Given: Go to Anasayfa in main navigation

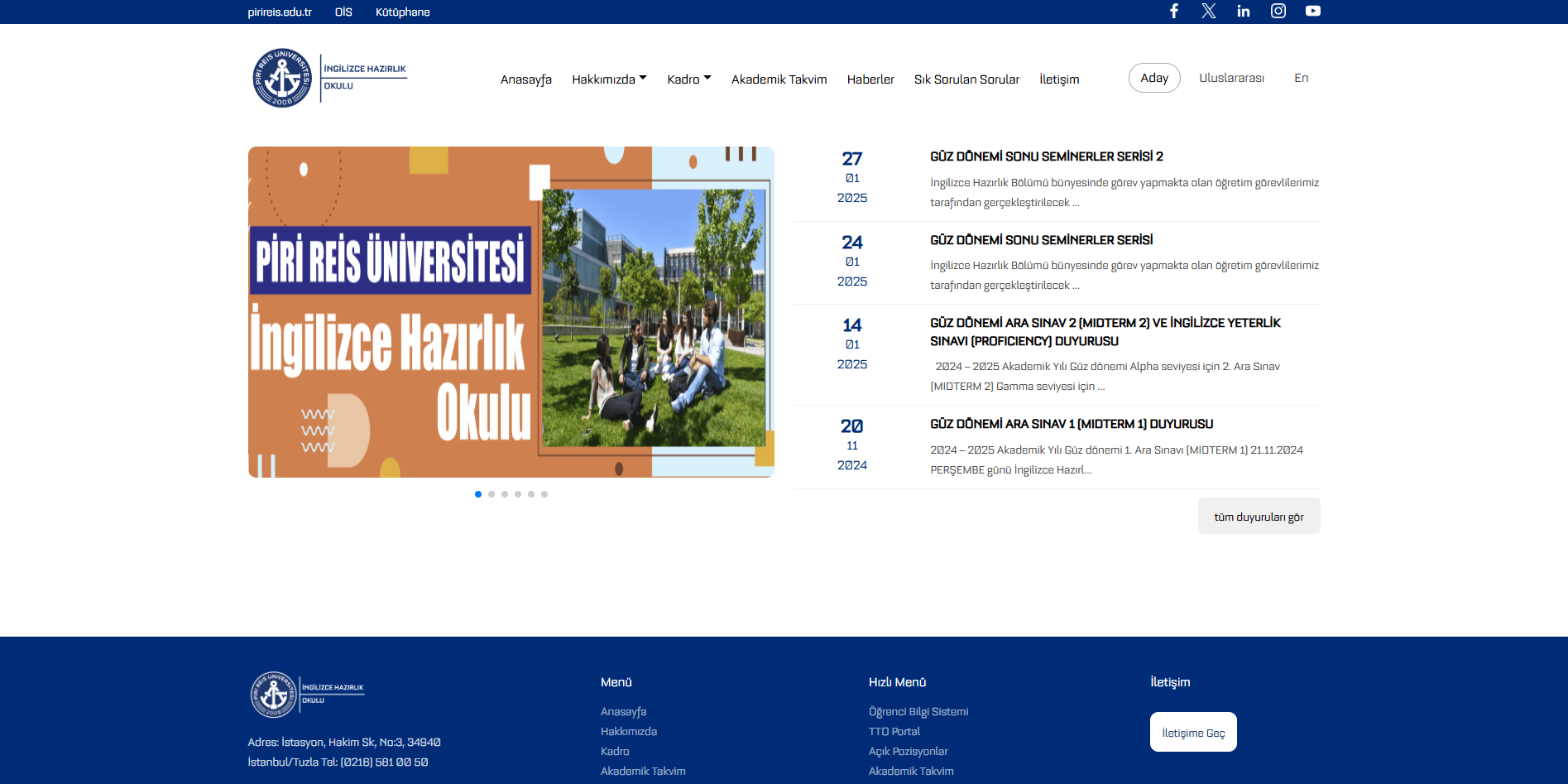Looking at the screenshot, I should point(526,79).
